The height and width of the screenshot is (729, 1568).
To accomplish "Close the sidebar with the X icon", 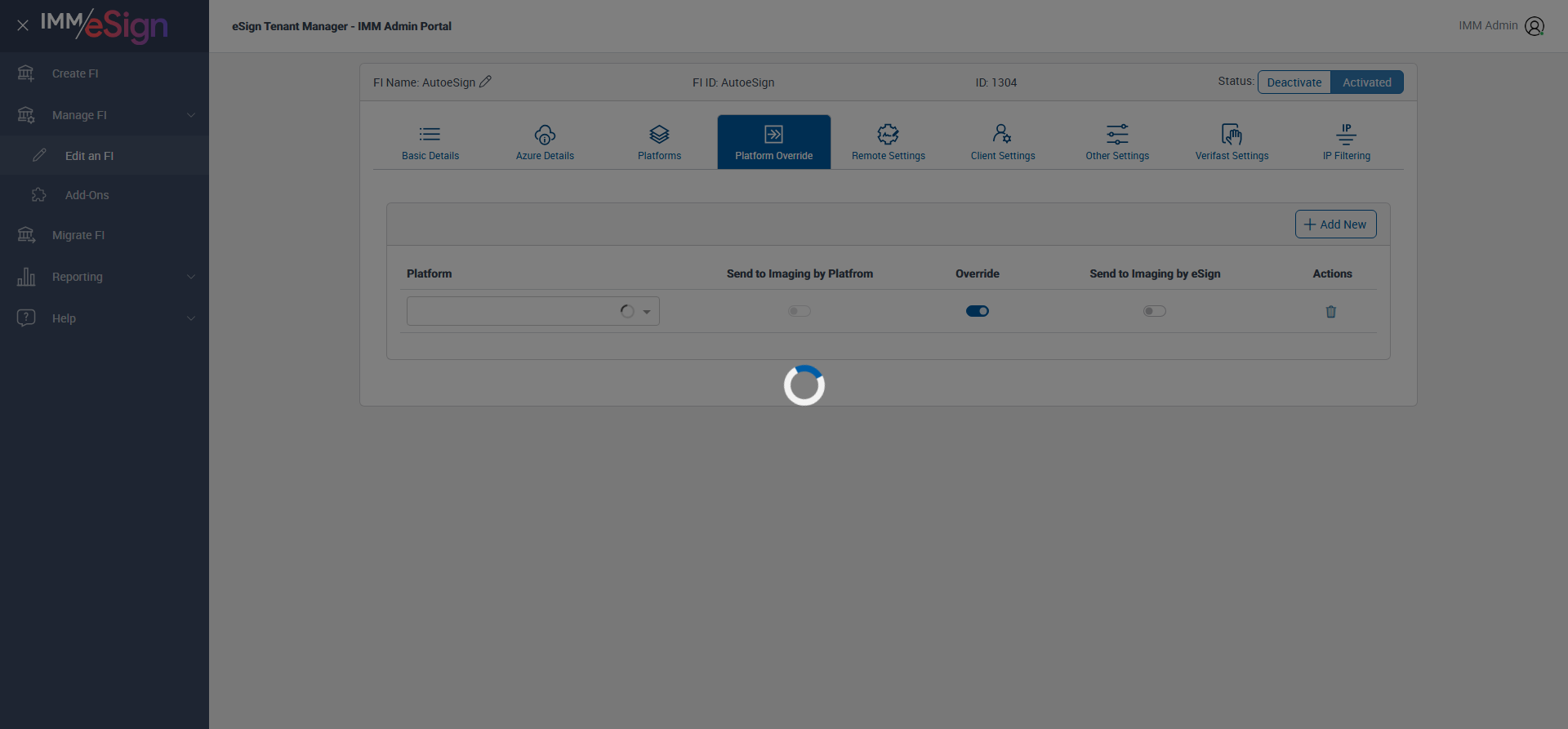I will [23, 25].
